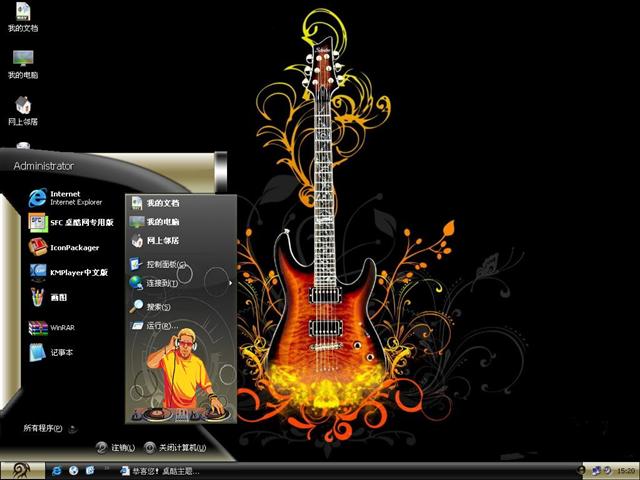Open the 我的文档 desktop icon
Viewport: 640px width, 480px height.
[x=23, y=18]
